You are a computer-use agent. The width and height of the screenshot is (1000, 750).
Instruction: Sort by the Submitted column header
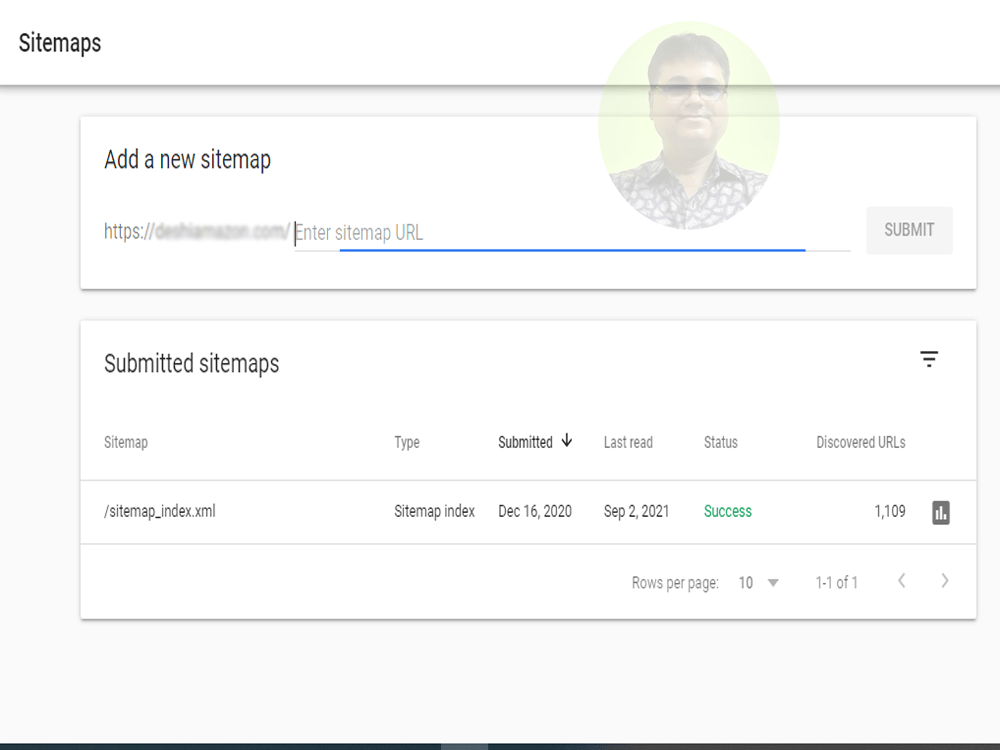point(525,442)
